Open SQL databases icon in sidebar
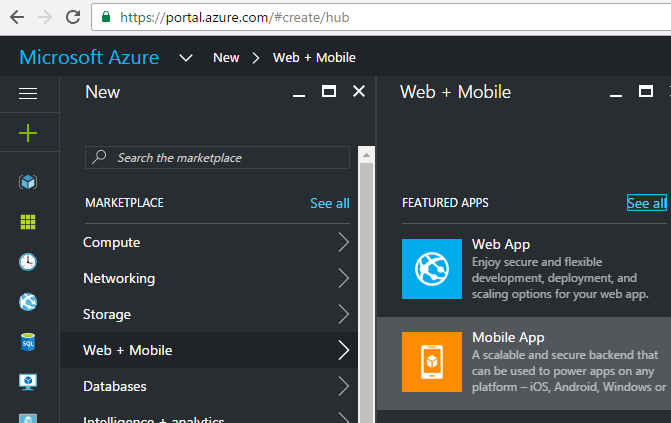 click(28, 342)
